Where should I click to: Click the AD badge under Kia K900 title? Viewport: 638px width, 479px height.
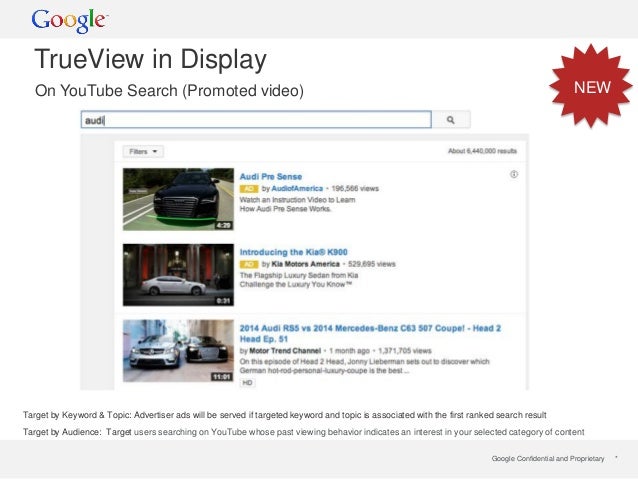click(x=249, y=264)
